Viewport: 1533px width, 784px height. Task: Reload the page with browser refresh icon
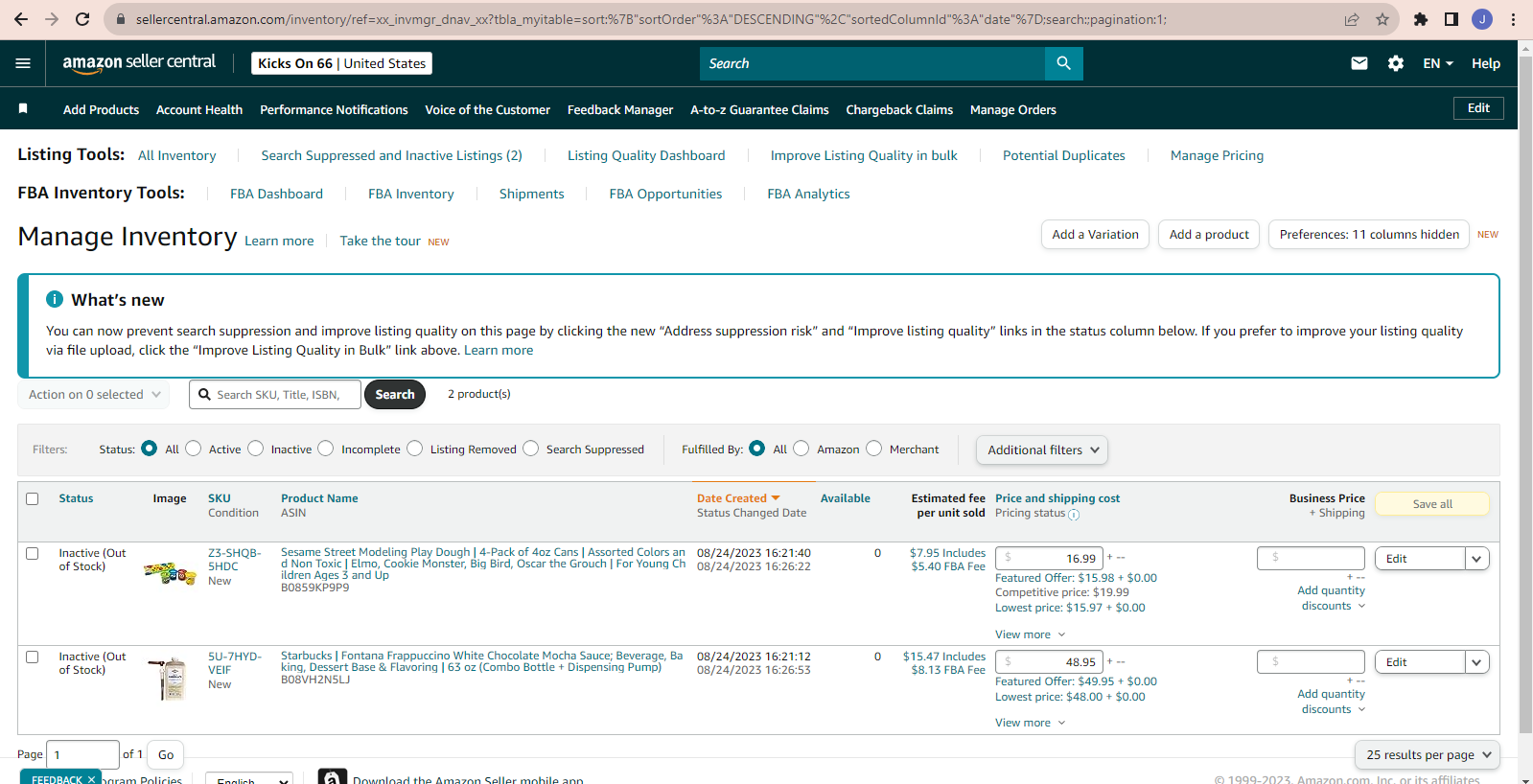(x=82, y=19)
